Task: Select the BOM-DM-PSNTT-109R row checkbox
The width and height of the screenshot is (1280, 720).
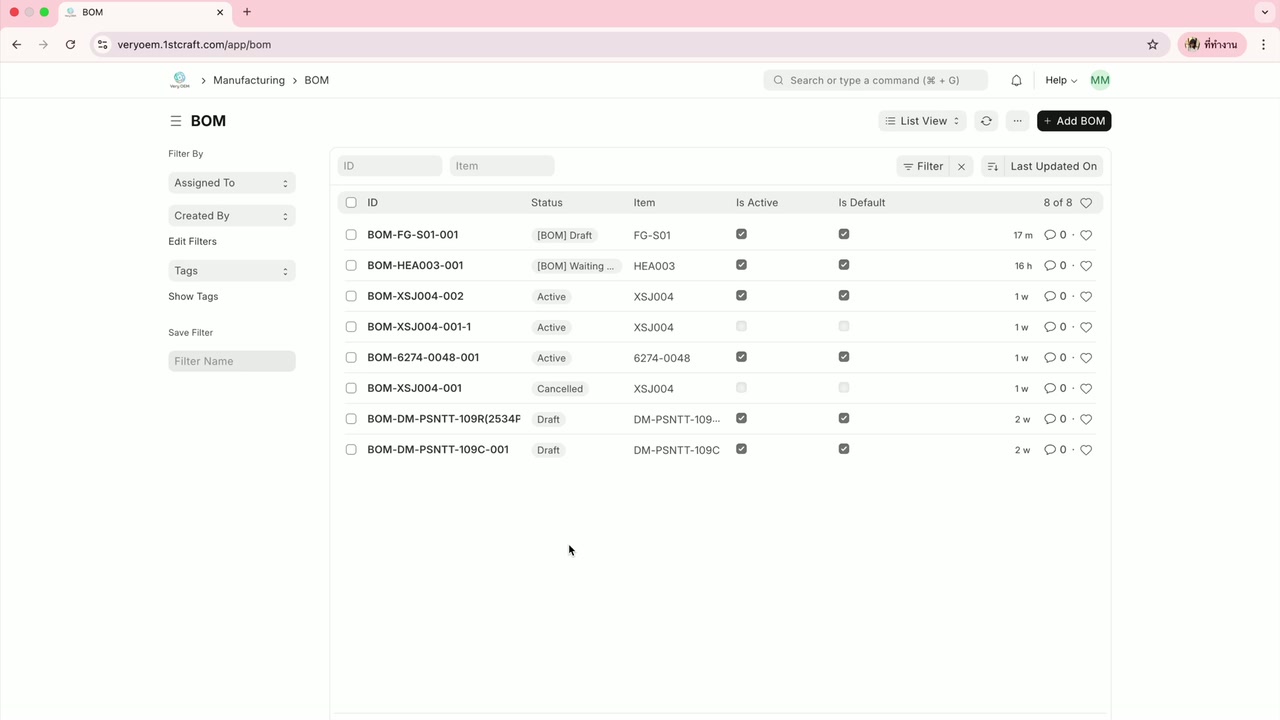Action: (x=351, y=419)
